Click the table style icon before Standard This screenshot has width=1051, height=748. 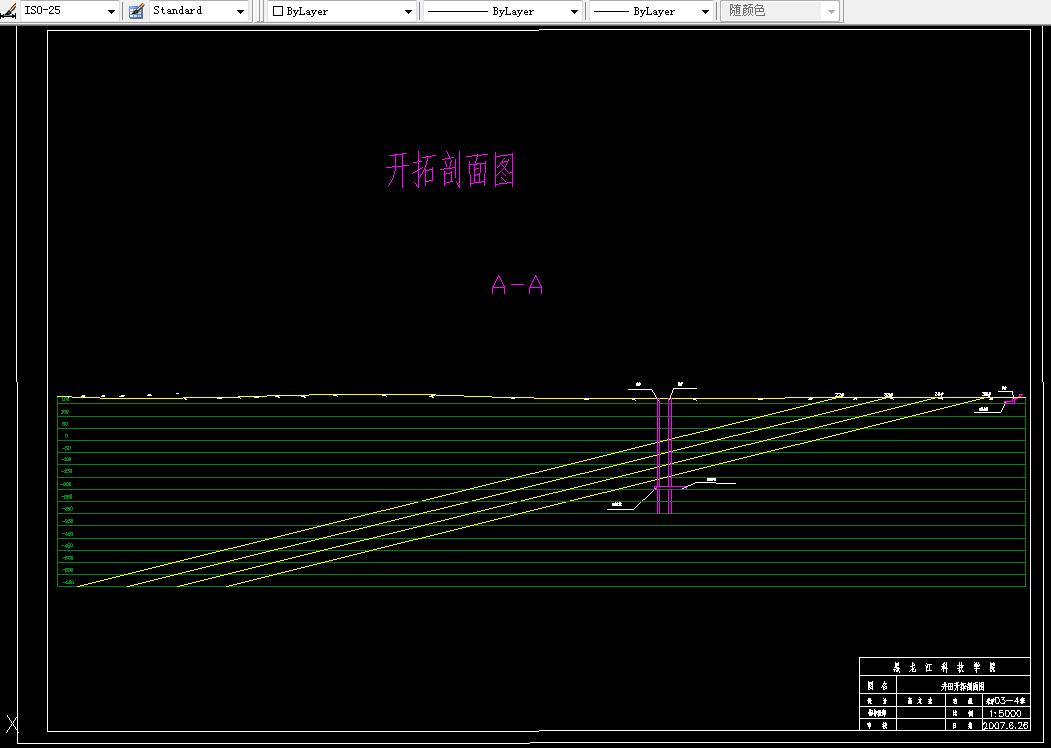tap(137, 11)
